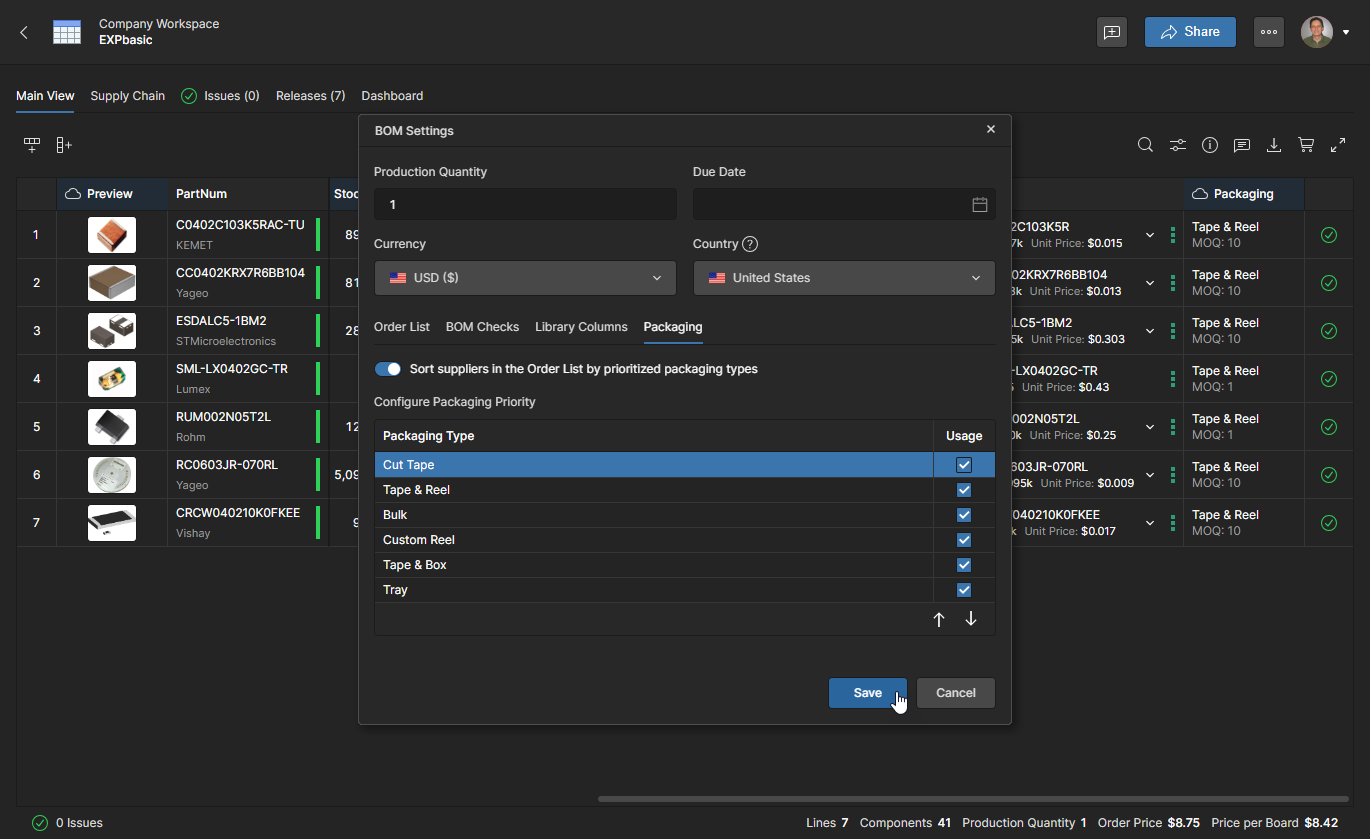Click the Production Quantity input field
1370x839 pixels.
coord(525,204)
